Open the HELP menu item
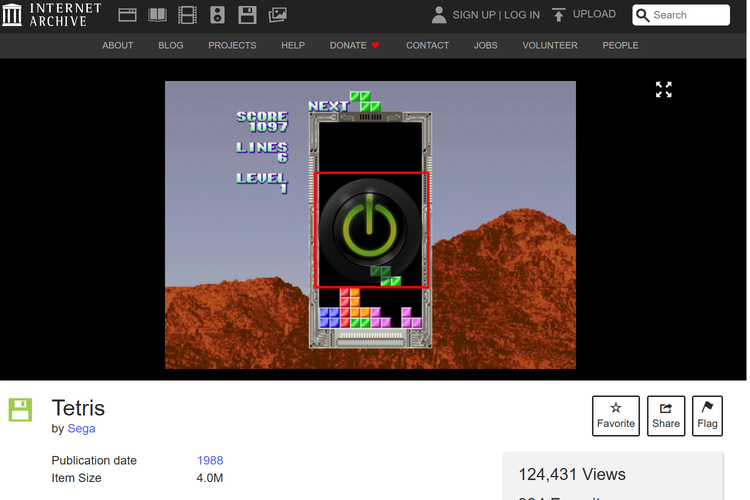750x500 pixels. (x=293, y=45)
